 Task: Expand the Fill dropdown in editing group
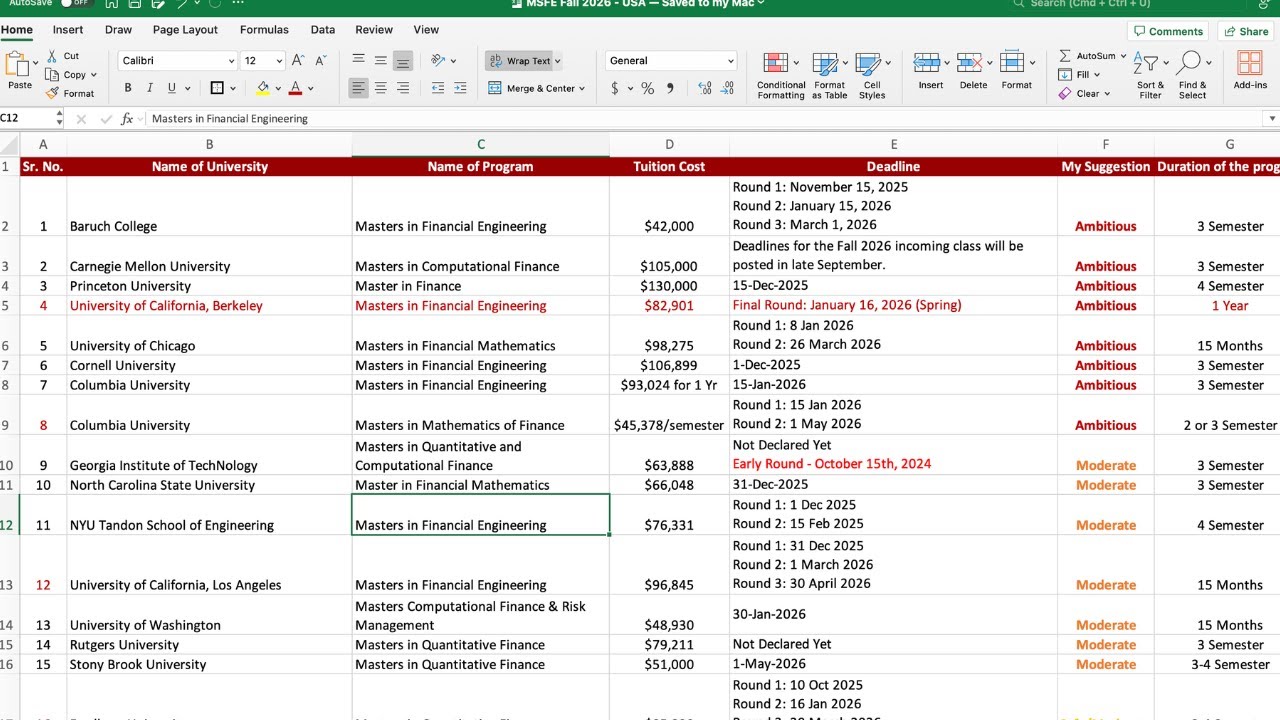click(1097, 75)
